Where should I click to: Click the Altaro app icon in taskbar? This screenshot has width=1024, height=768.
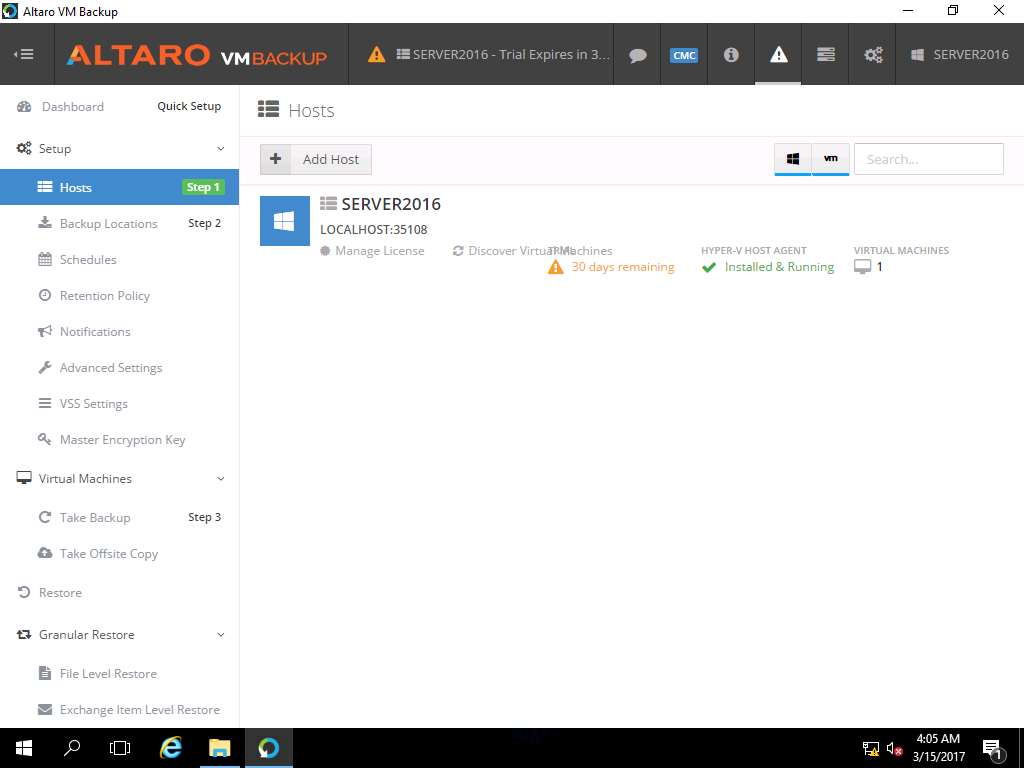268,748
